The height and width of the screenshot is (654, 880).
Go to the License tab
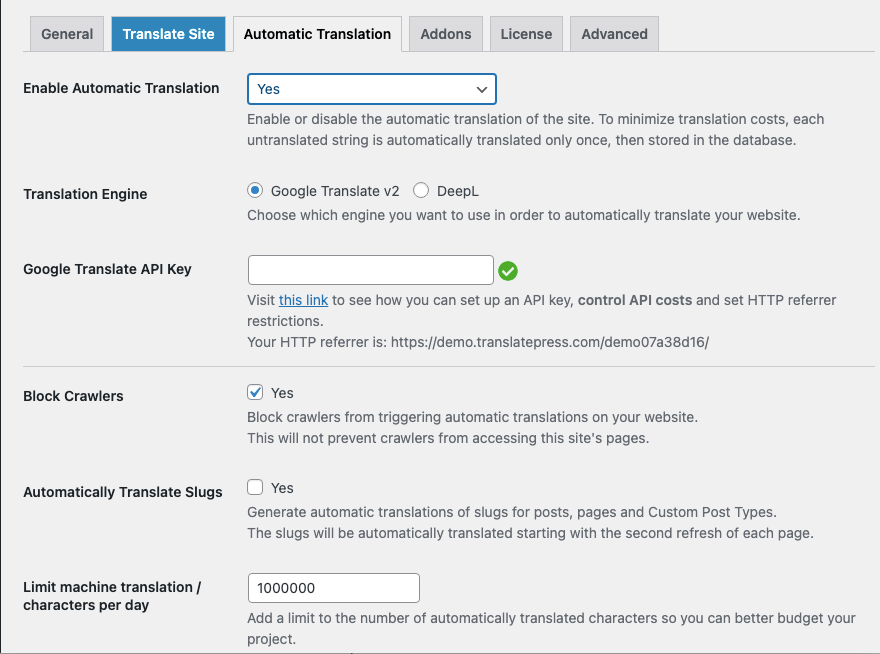tap(526, 34)
